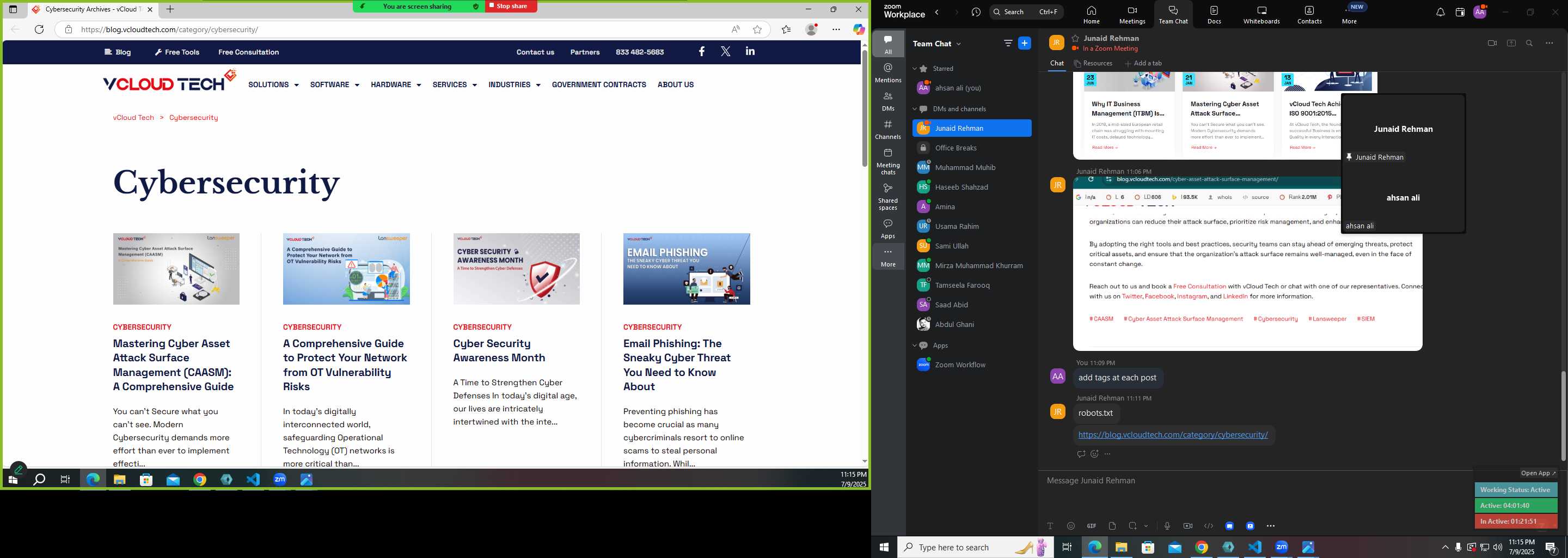Open the Zoom activity history clock icon
Viewport: 1568px width, 558px height.
(x=976, y=12)
